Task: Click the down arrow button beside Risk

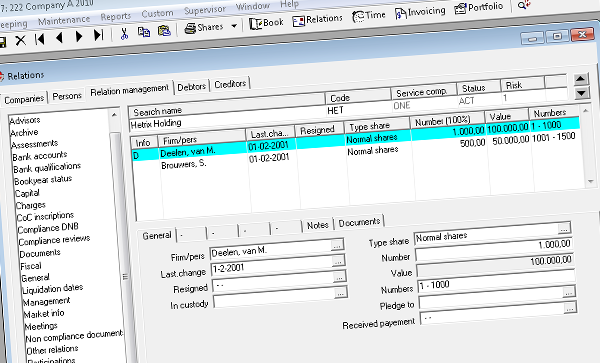Action: (x=581, y=93)
